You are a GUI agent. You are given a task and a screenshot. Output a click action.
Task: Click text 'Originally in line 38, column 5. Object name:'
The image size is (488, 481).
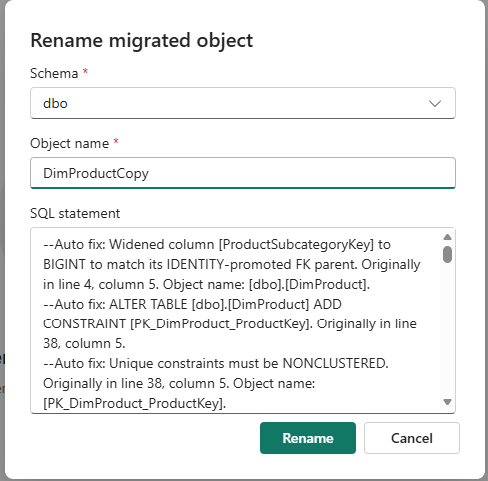pos(179,383)
